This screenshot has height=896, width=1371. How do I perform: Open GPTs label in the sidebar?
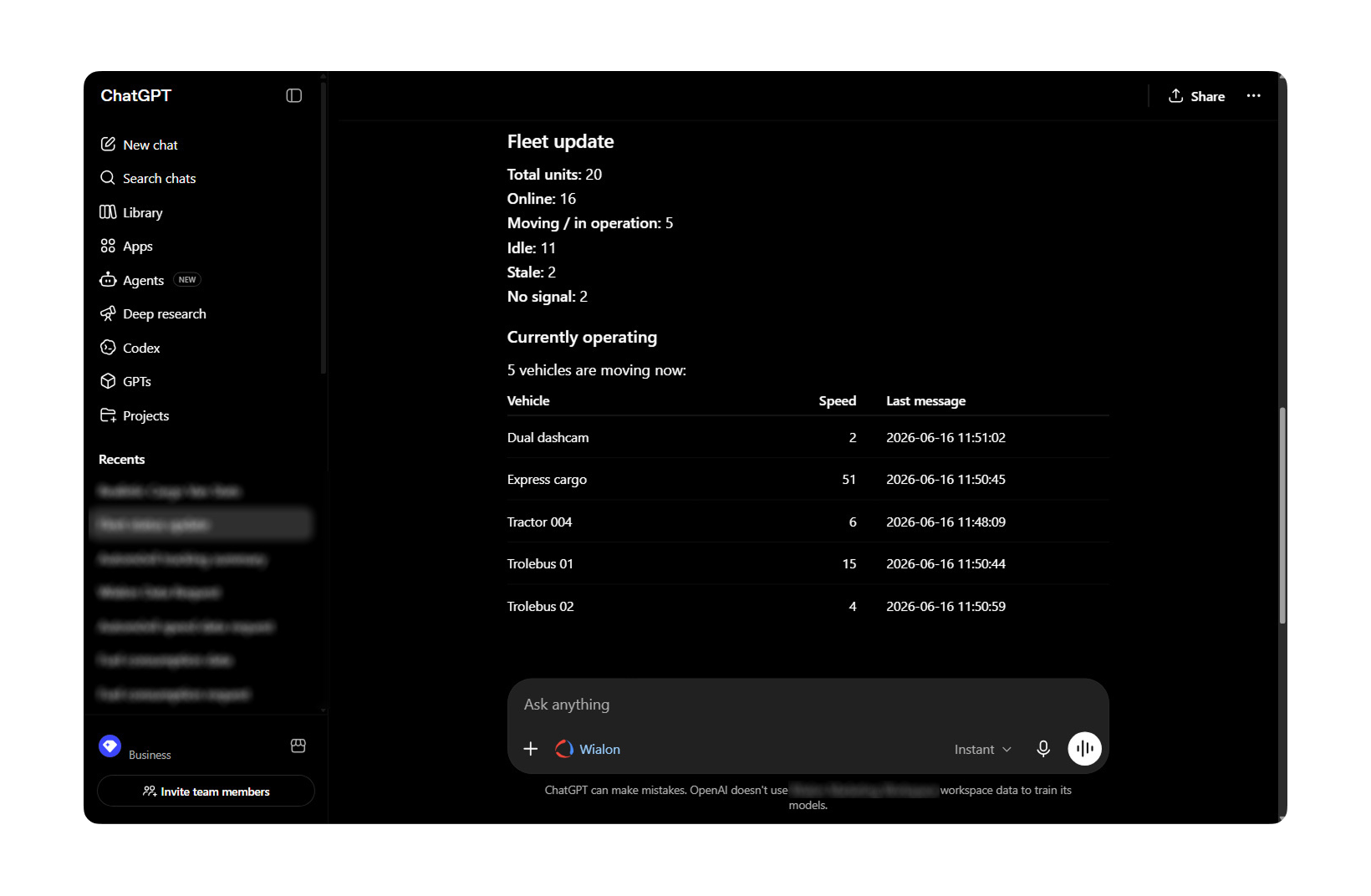tap(137, 381)
